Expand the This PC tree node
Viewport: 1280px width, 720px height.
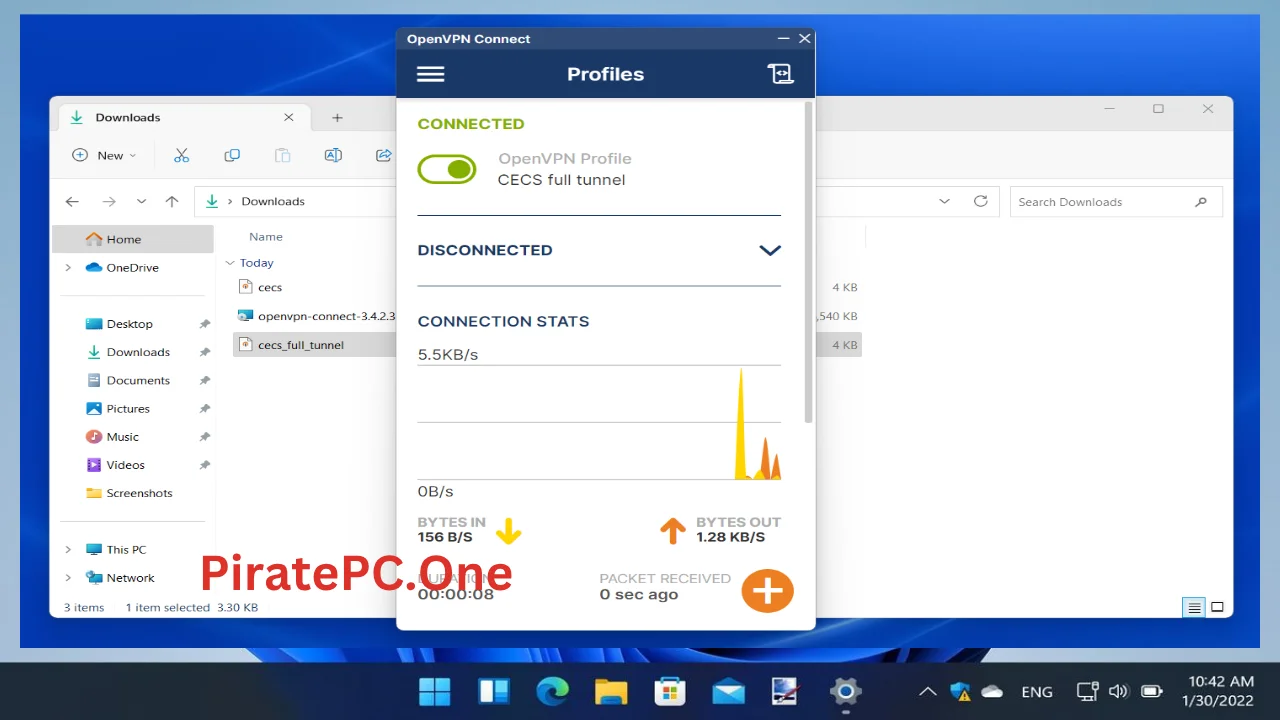(68, 549)
